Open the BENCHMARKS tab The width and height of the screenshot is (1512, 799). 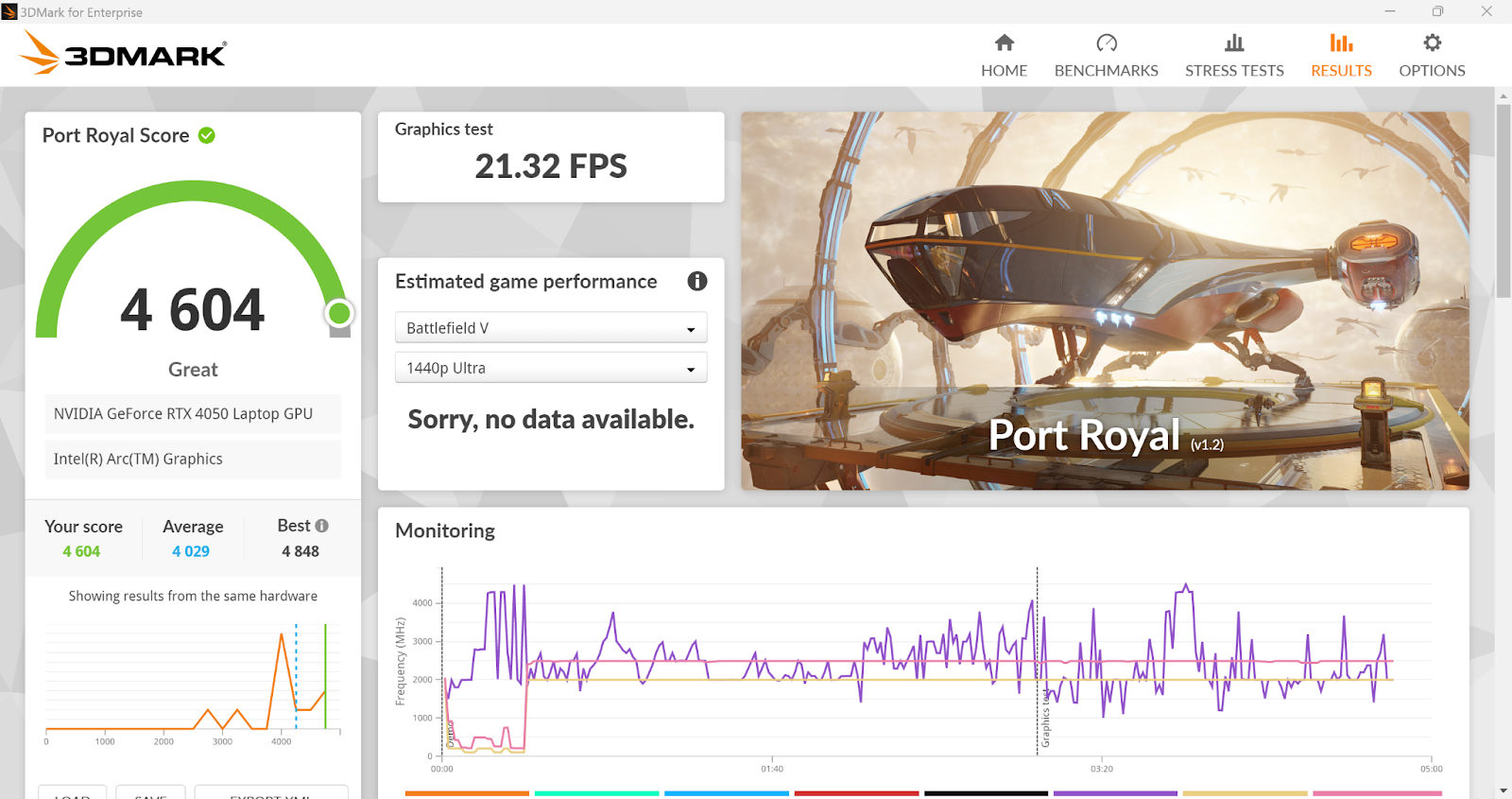(x=1106, y=56)
